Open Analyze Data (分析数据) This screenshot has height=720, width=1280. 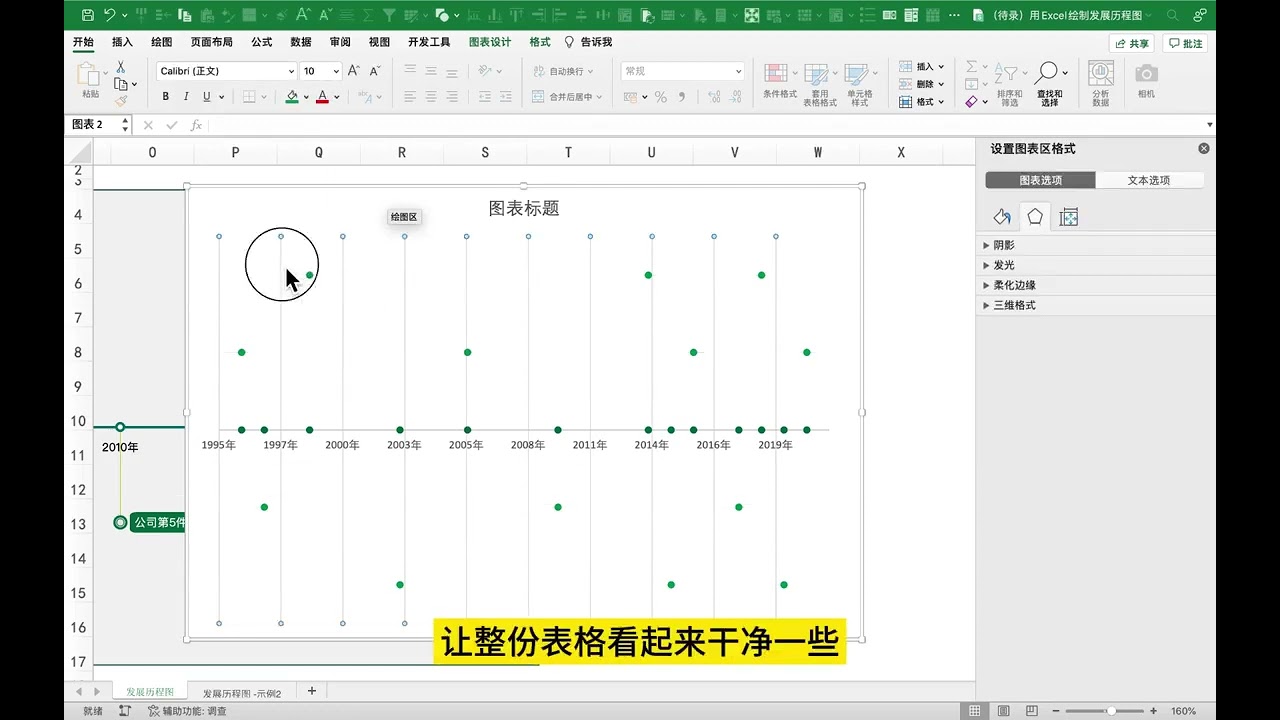pos(1101,84)
